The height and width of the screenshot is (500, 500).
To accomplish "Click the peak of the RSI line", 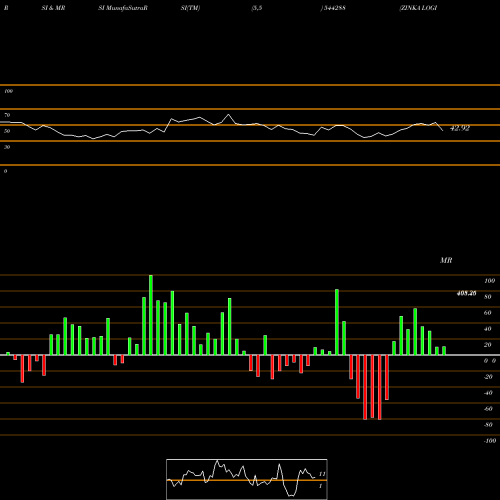I will pyautogui.click(x=229, y=115).
